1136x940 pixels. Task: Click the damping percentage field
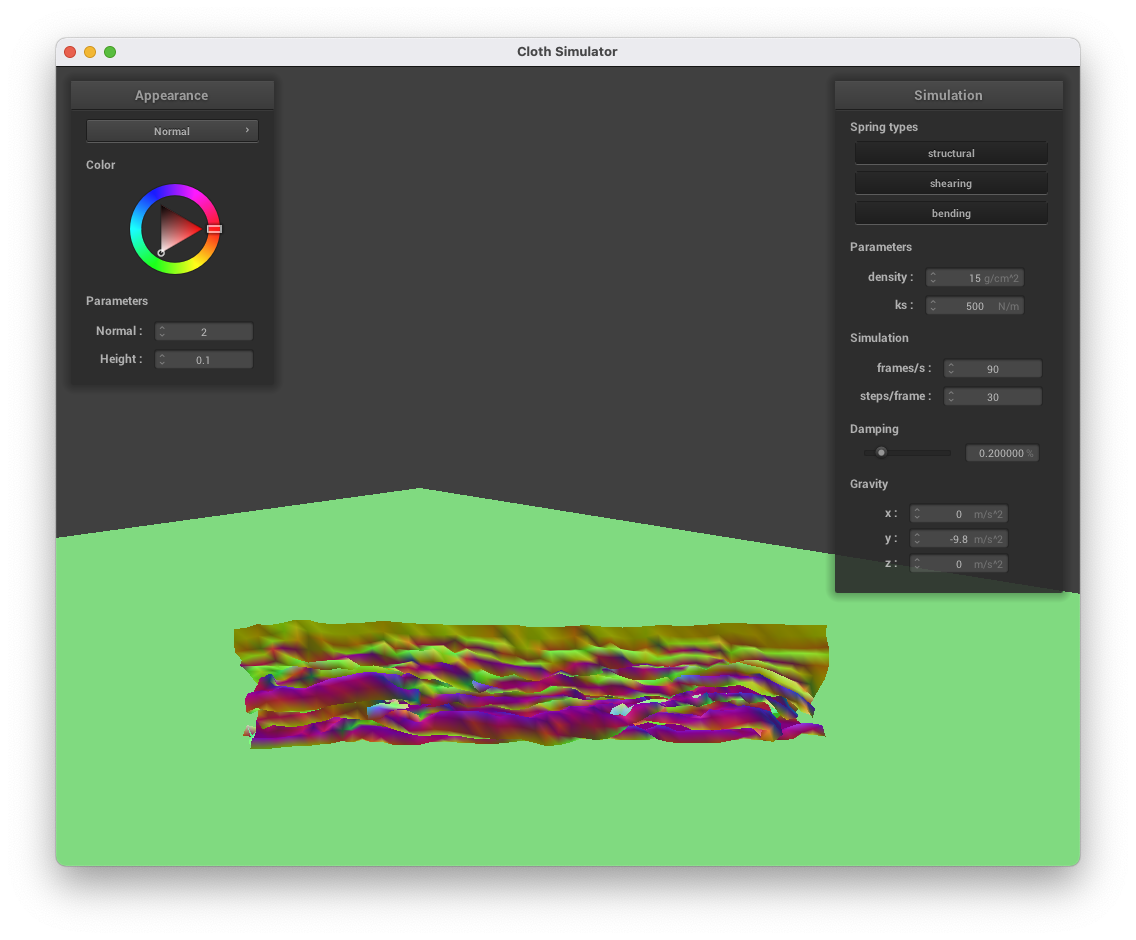click(1002, 453)
